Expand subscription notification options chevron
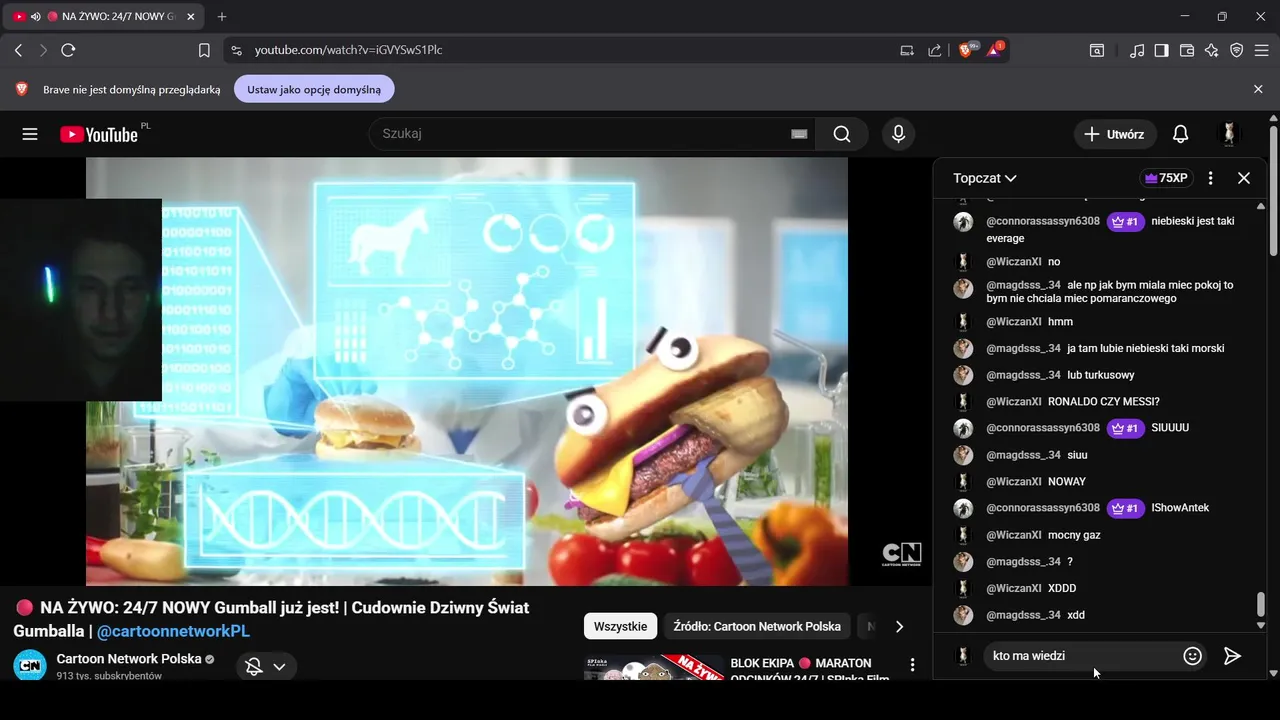This screenshot has width=1280, height=720. click(279, 667)
